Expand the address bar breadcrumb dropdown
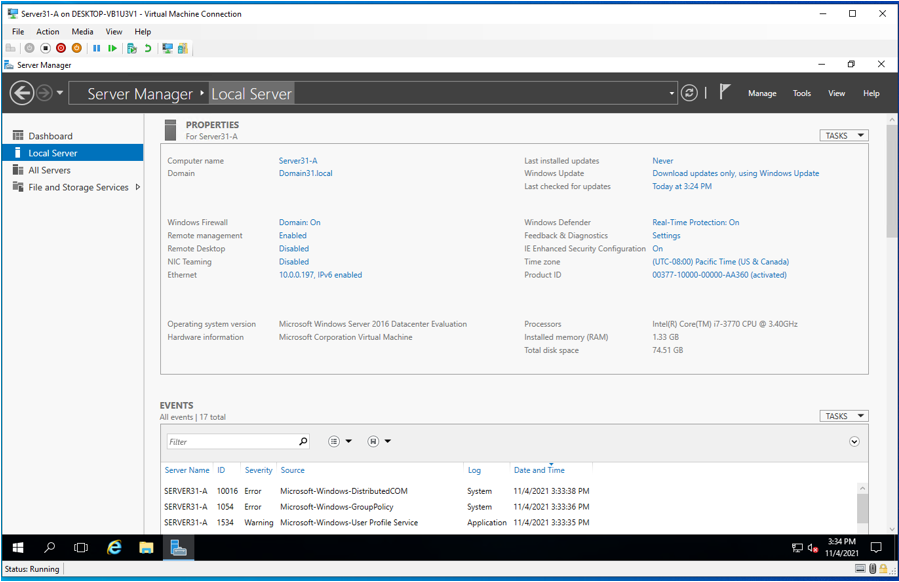The image size is (899, 582). click(x=672, y=93)
